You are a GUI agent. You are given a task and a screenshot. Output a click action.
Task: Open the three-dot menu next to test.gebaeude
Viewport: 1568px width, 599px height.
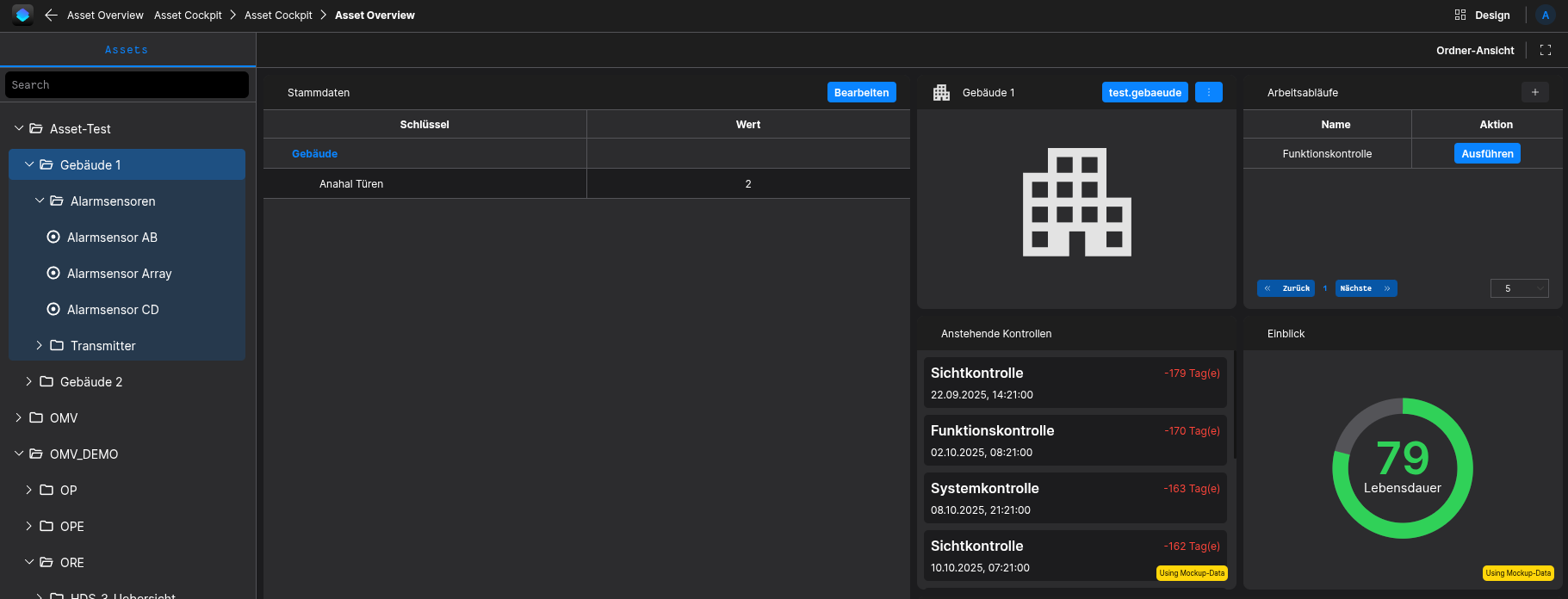[1209, 92]
